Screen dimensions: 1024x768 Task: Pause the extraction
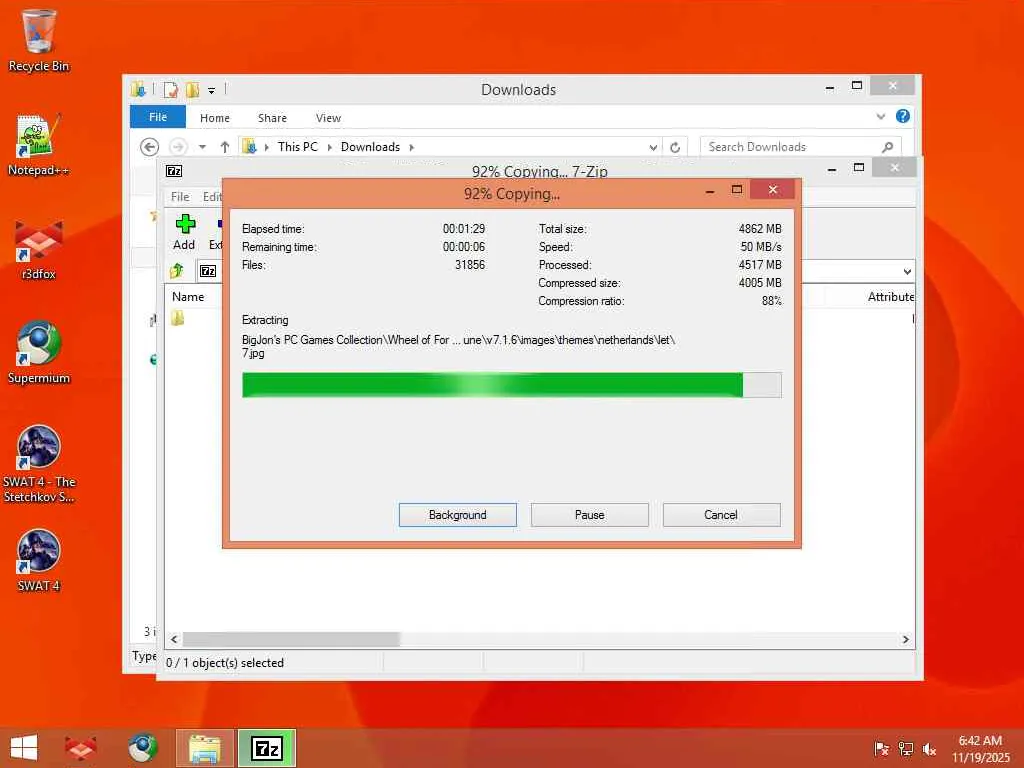pyautogui.click(x=590, y=515)
